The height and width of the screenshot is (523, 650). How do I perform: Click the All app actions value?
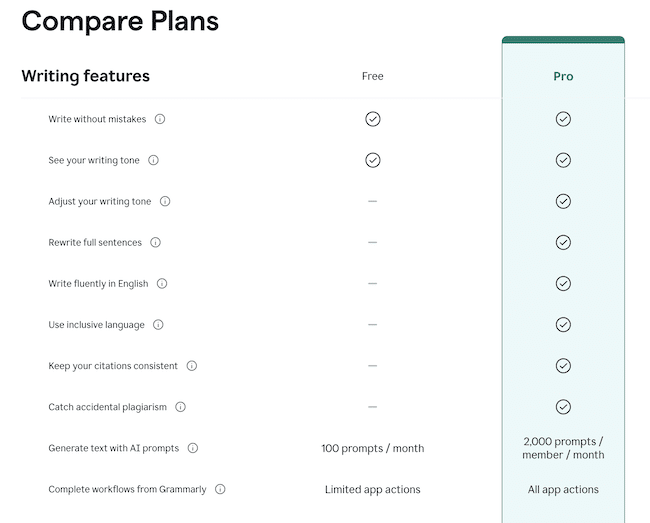pos(563,489)
